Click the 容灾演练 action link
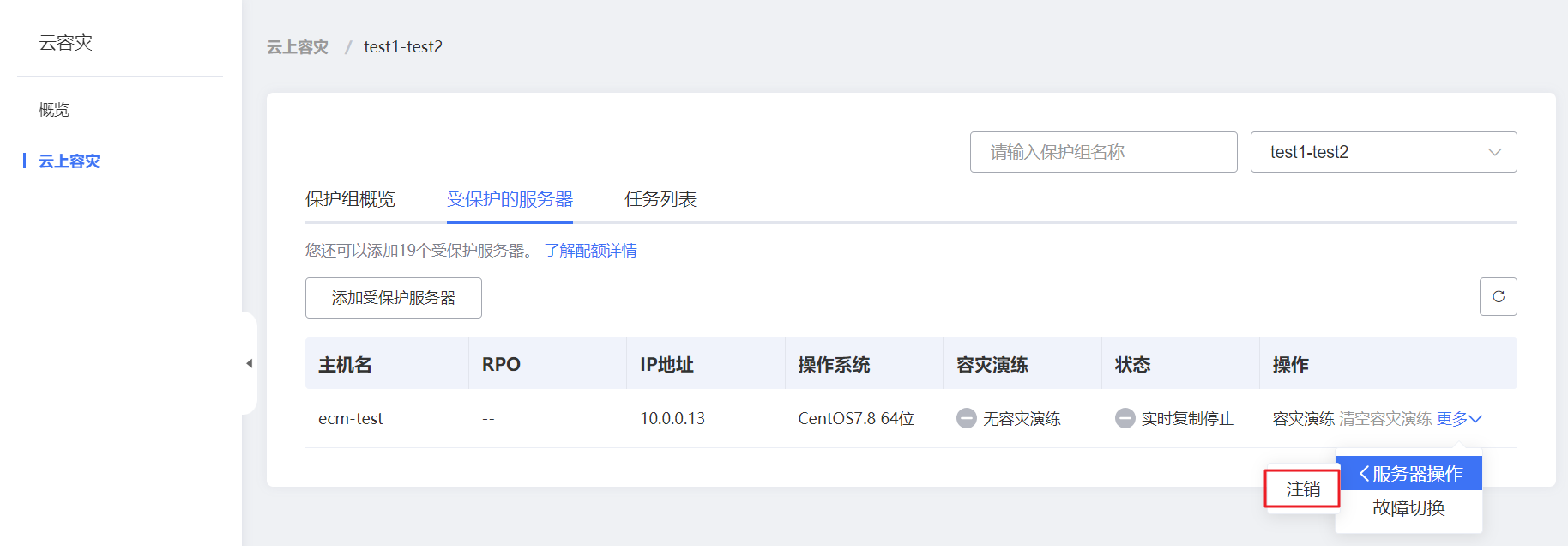Screen dimensions: 1568x546 (1303, 418)
